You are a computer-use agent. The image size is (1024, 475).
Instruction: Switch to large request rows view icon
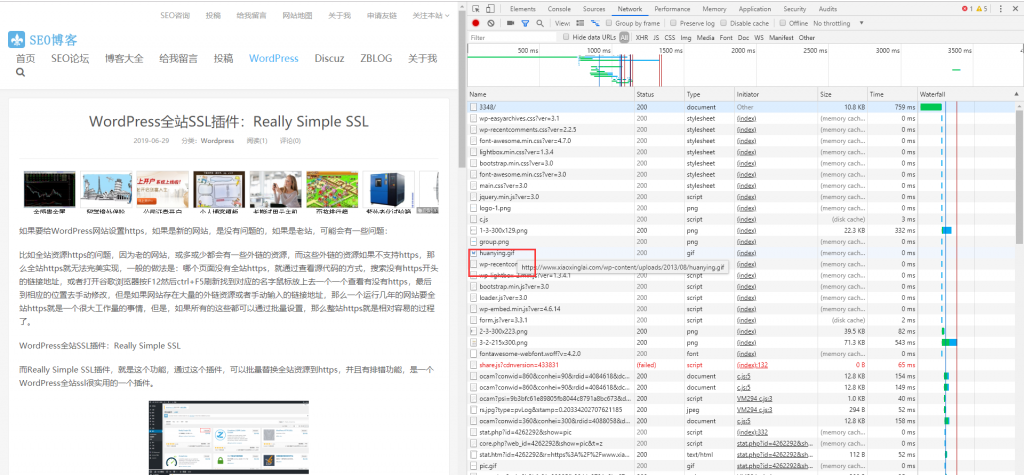pyautogui.click(x=580, y=23)
